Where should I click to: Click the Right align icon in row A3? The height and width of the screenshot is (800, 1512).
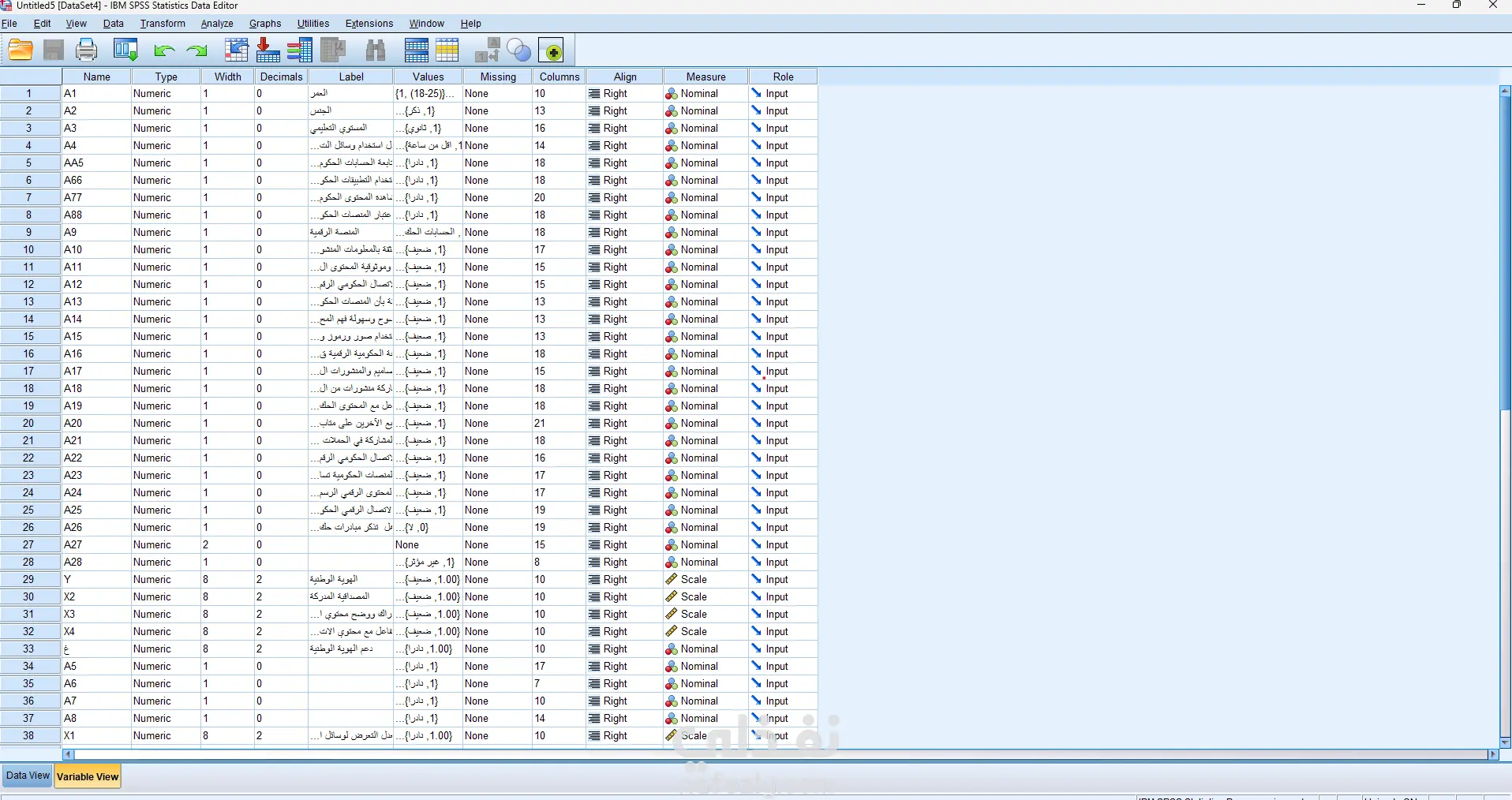[594, 129]
